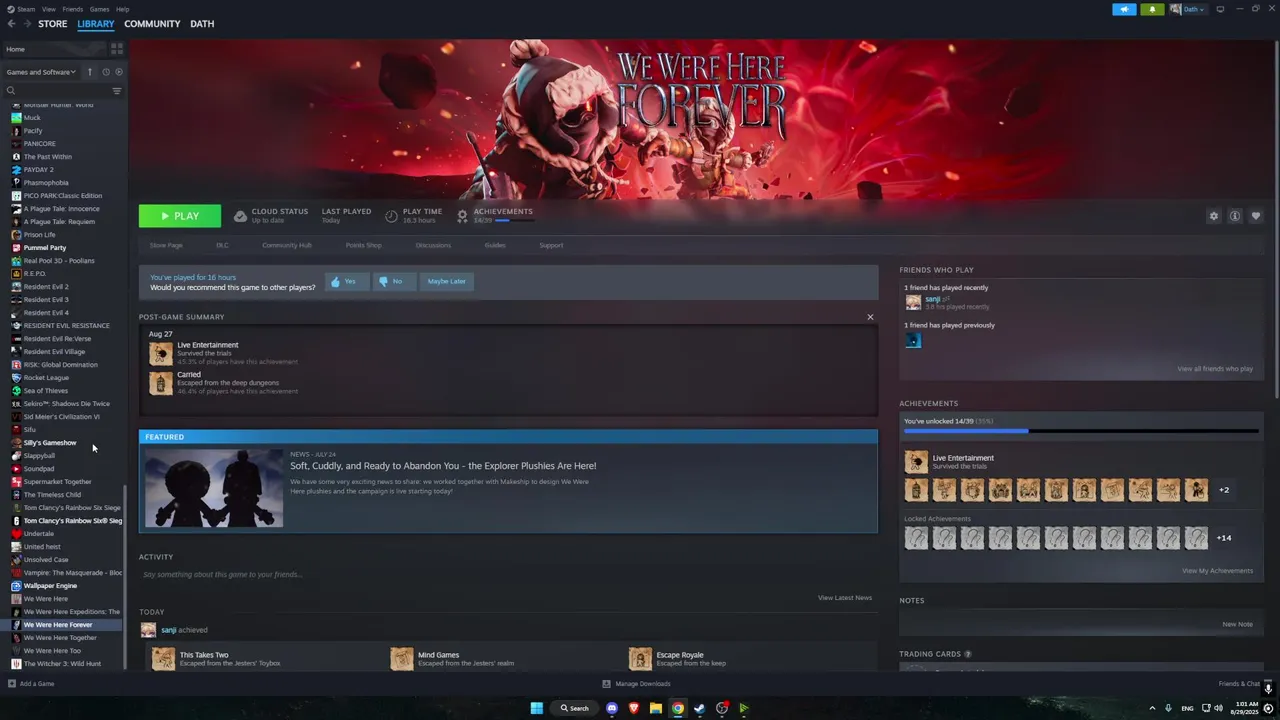Open advanced filter options icon
The image size is (1280, 720).
click(116, 91)
